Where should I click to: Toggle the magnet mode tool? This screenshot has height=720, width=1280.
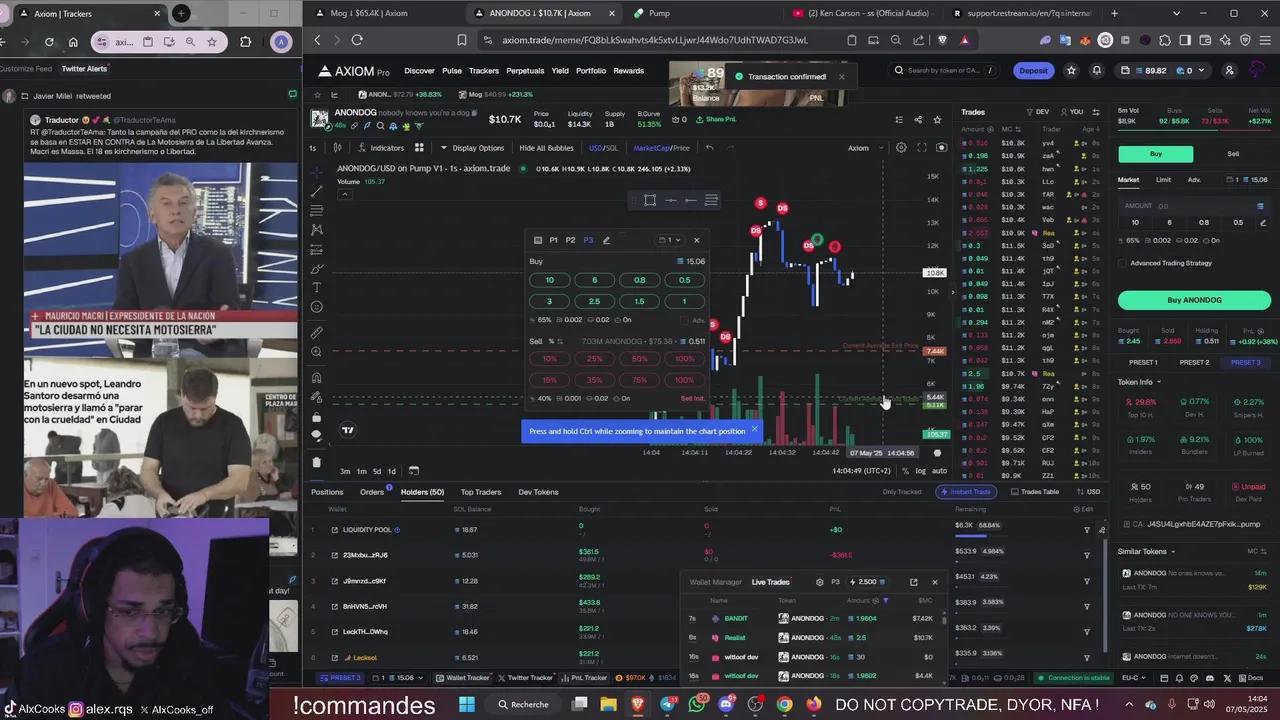317,378
